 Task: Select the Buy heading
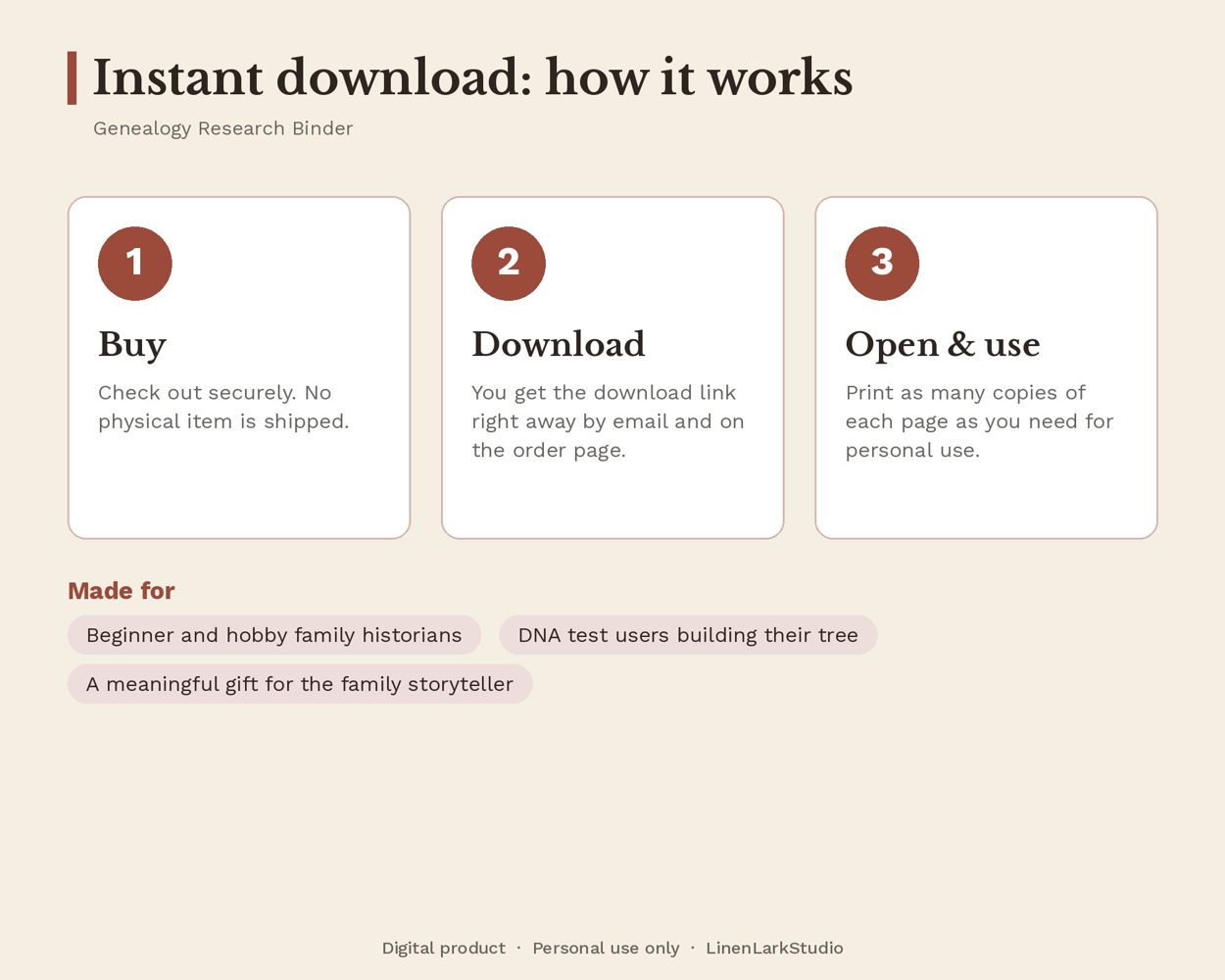132,345
